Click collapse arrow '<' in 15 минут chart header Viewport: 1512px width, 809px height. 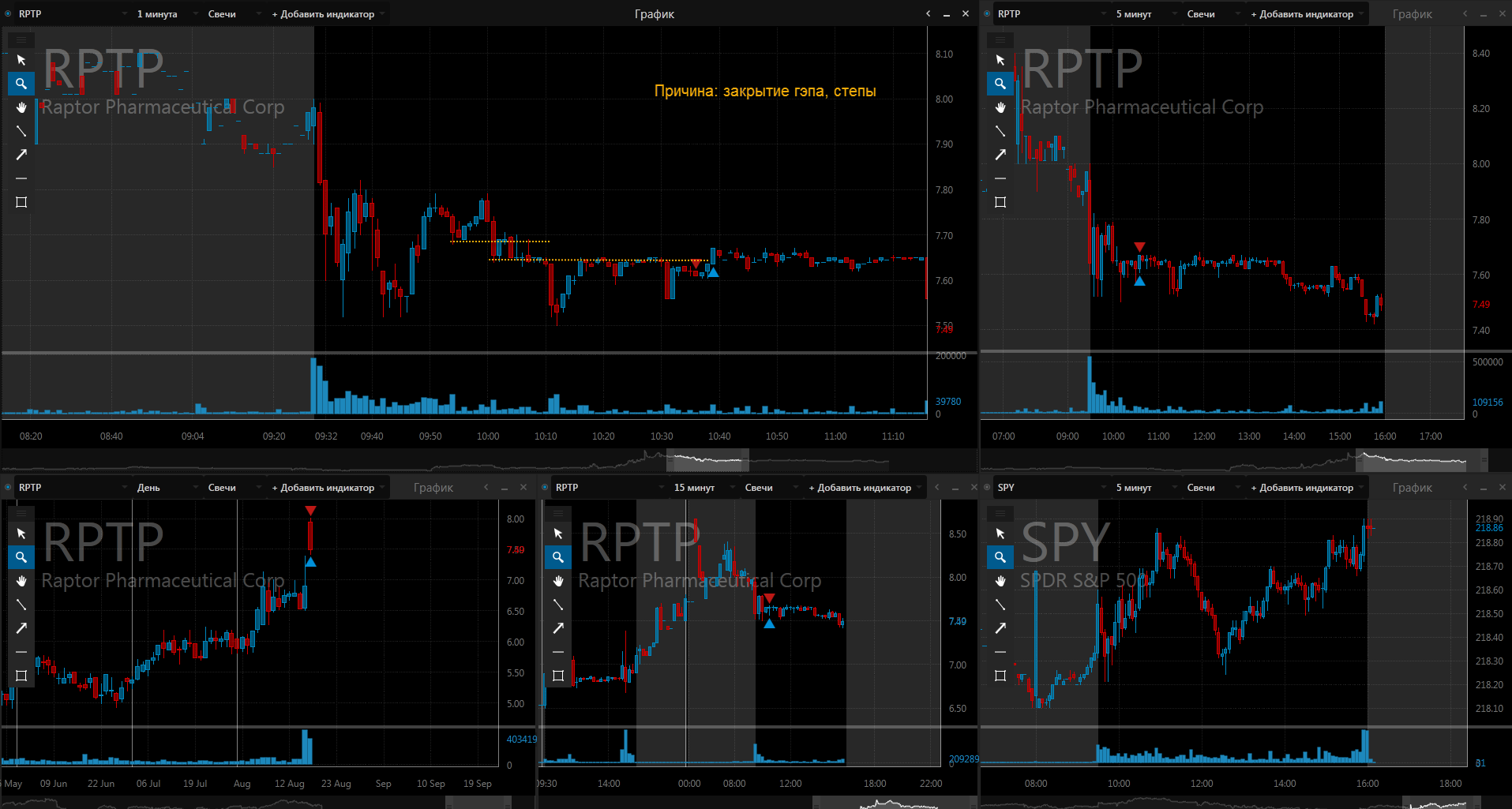click(937, 488)
